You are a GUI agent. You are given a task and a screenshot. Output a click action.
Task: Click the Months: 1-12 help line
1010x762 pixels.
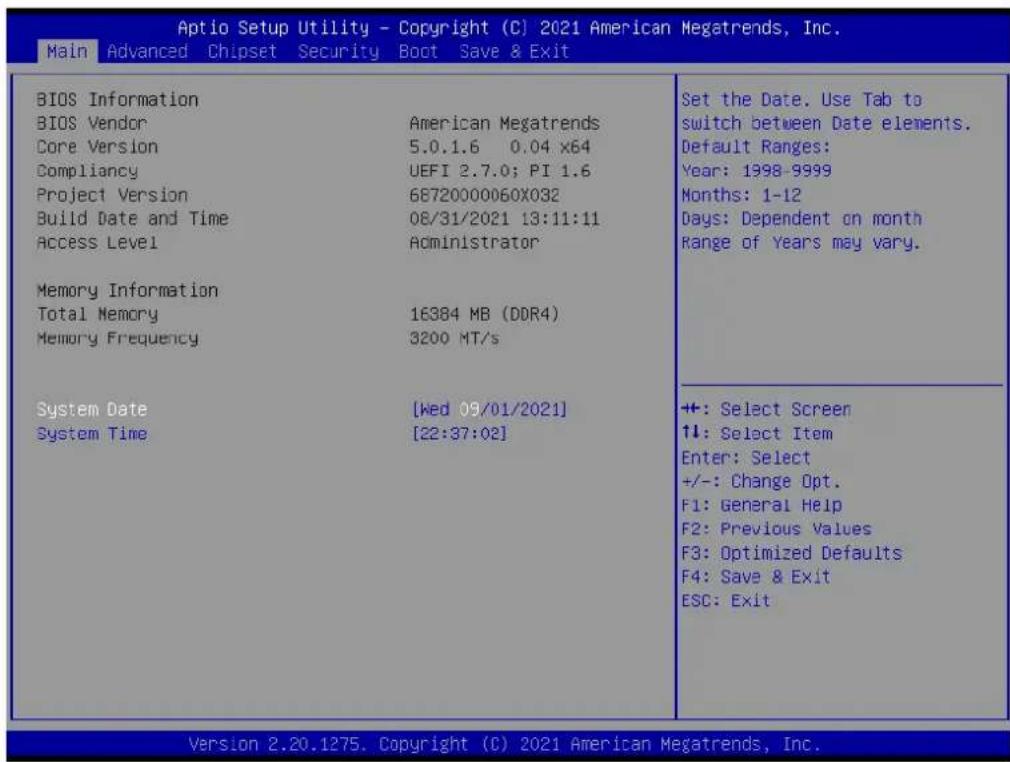tap(741, 195)
